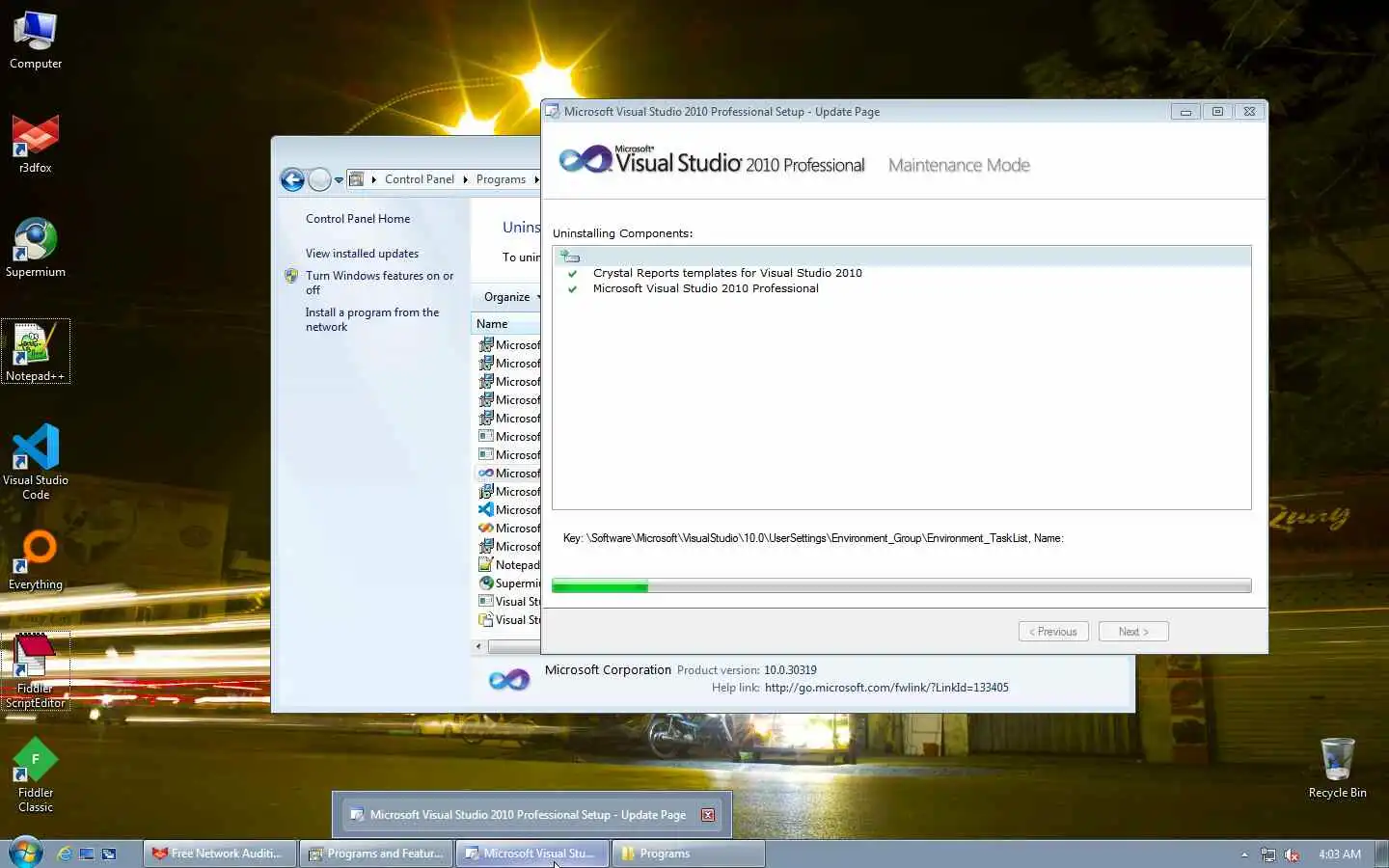The height and width of the screenshot is (868, 1389).
Task: Open the Recycle Bin
Action: (1337, 769)
